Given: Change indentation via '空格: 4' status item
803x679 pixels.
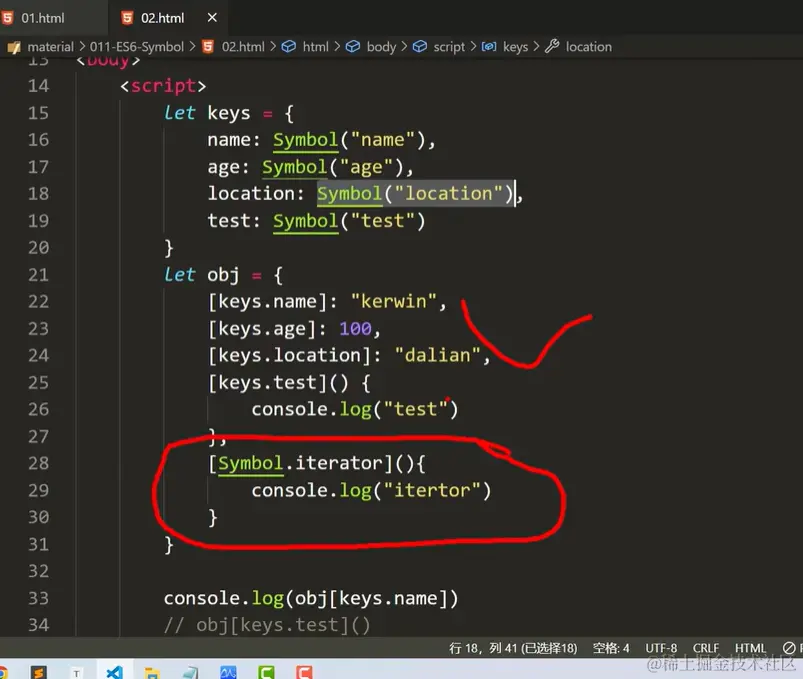Looking at the screenshot, I should pos(611,648).
